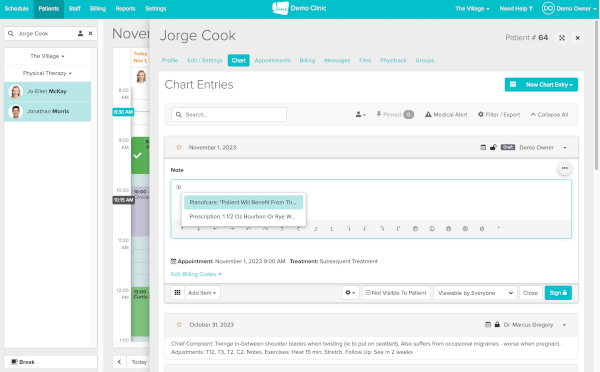Show Pinned chart entries
The image size is (600, 372).
pyautogui.click(x=395, y=114)
